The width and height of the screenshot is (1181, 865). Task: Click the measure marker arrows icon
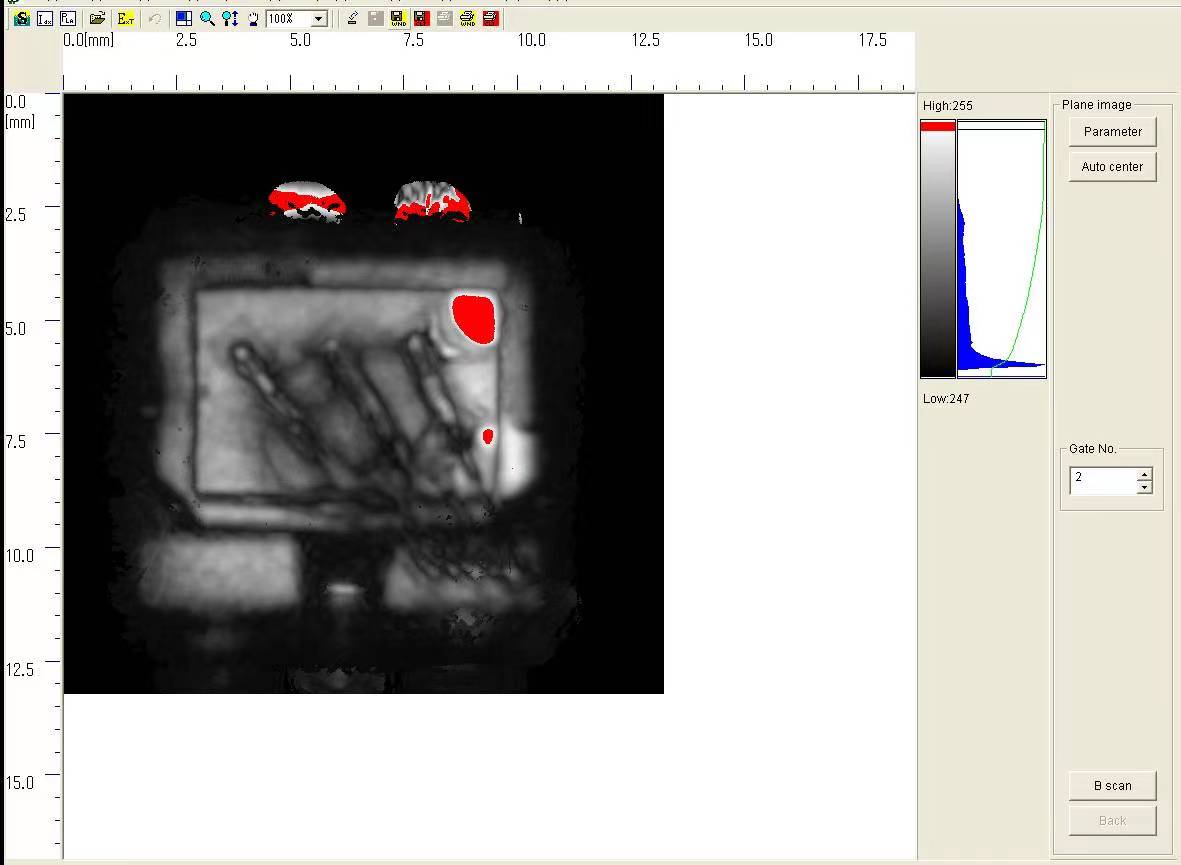coord(230,18)
